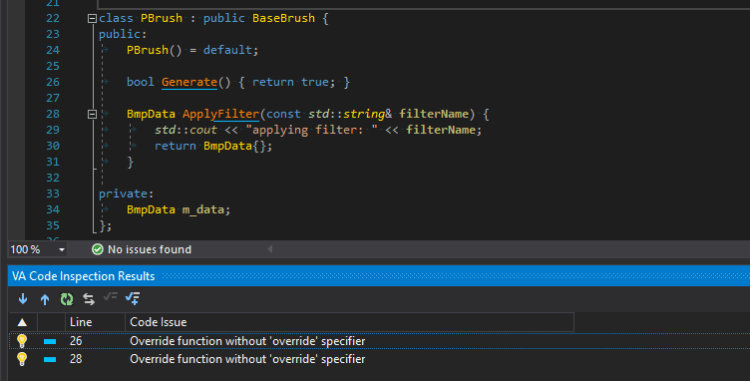
Task: Collapse class PBrush code block
Action: 92,19
